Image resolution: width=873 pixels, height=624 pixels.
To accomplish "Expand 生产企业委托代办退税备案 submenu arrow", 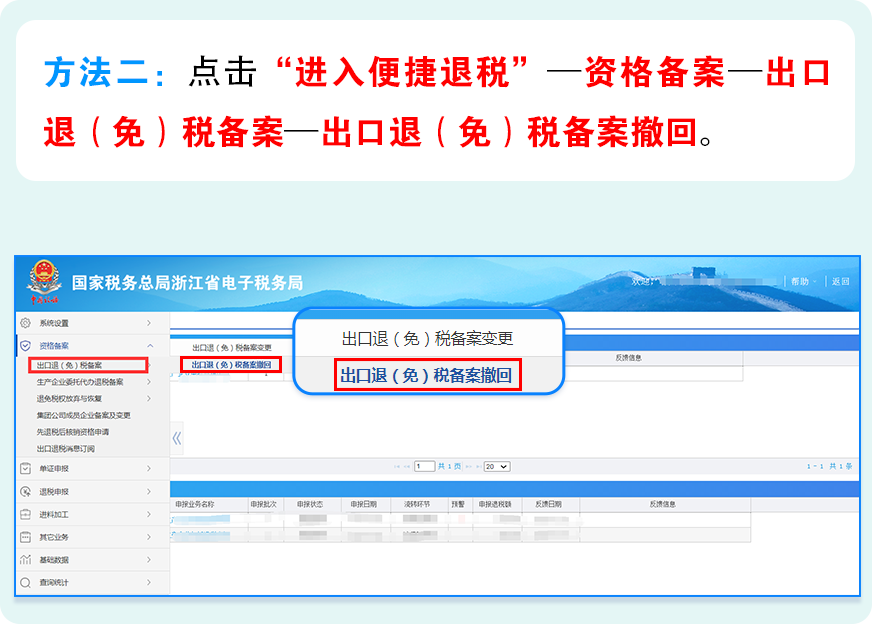I will click(x=149, y=382).
